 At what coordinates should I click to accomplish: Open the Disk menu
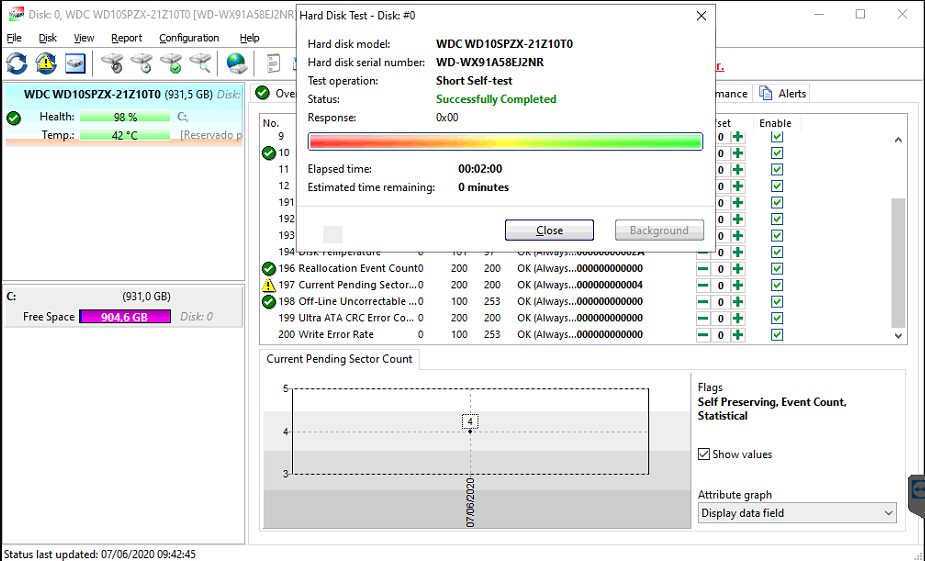(x=48, y=38)
